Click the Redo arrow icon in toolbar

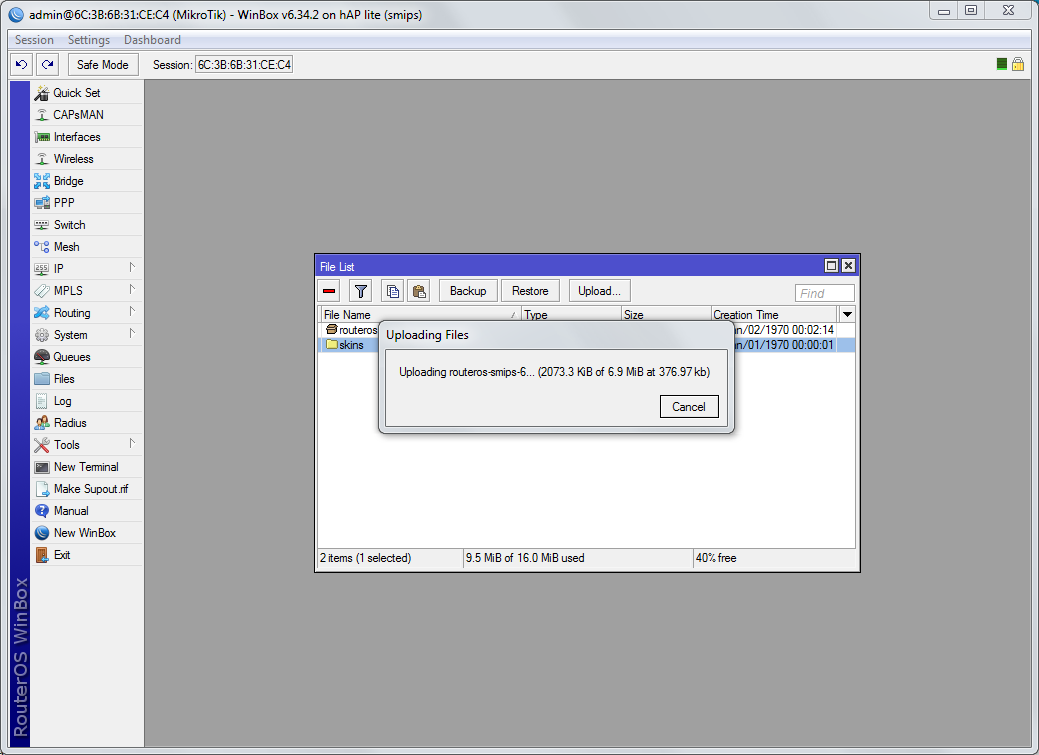(x=47, y=64)
